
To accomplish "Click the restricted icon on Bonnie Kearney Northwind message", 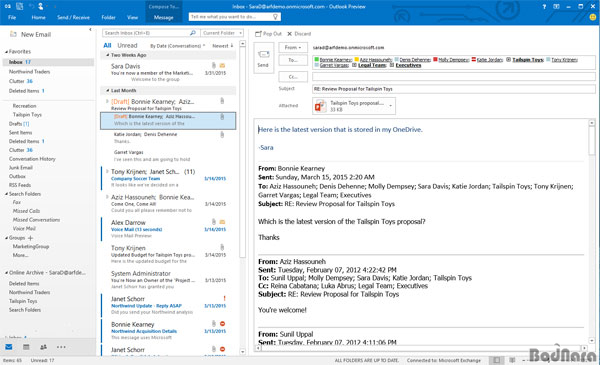I will pos(222,324).
